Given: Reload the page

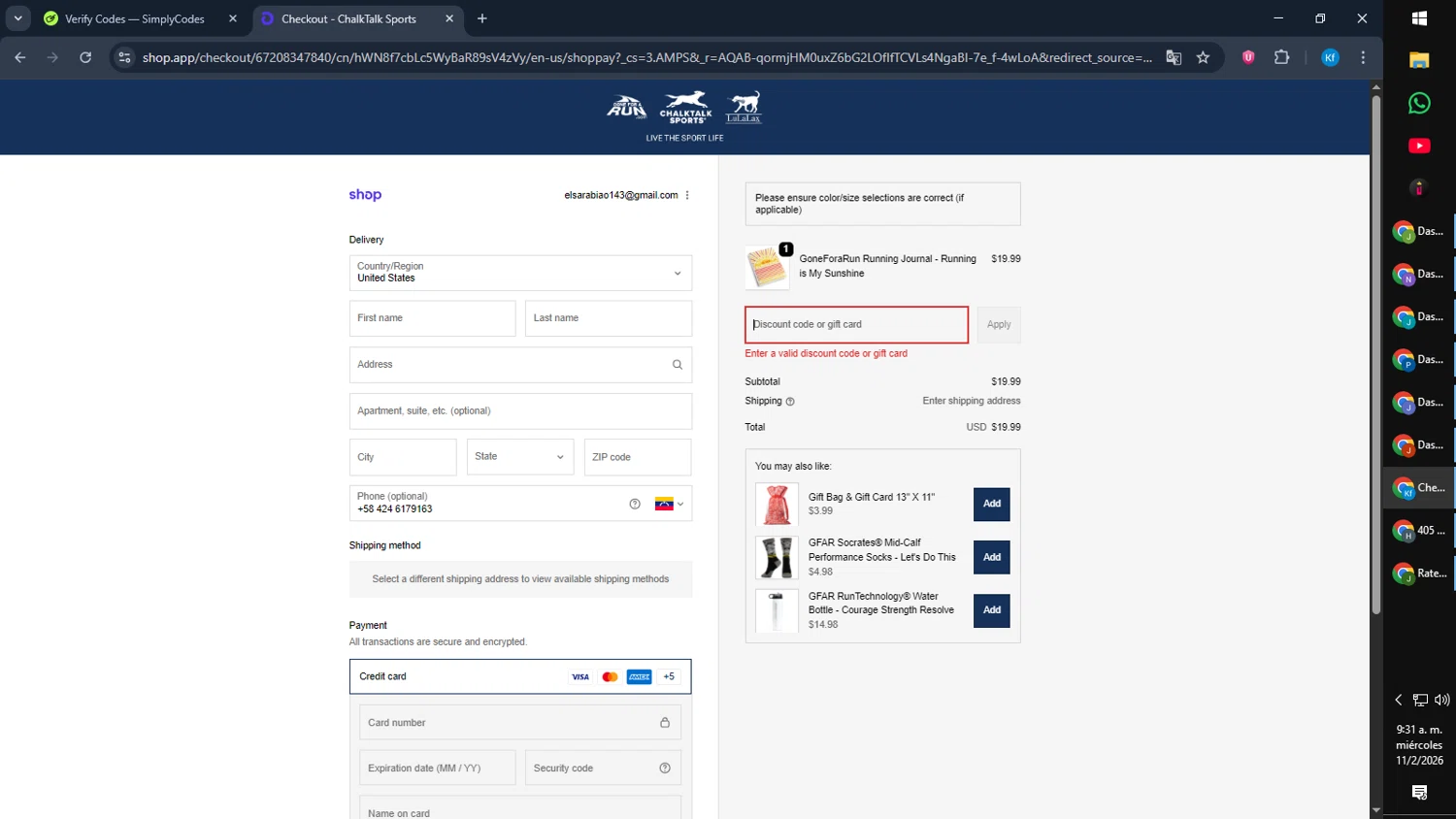Looking at the screenshot, I should pos(85,57).
